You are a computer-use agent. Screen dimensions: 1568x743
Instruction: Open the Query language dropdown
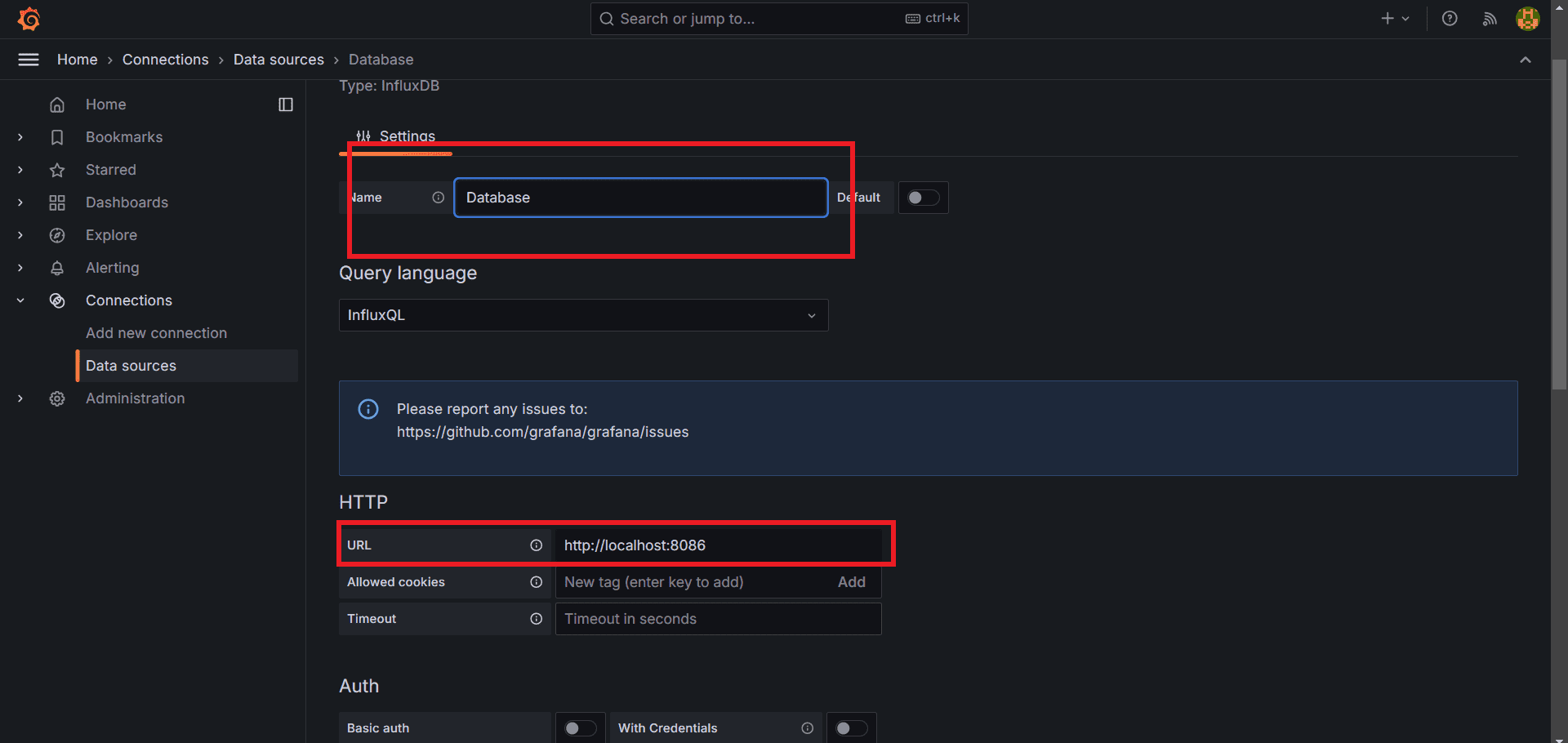point(583,315)
